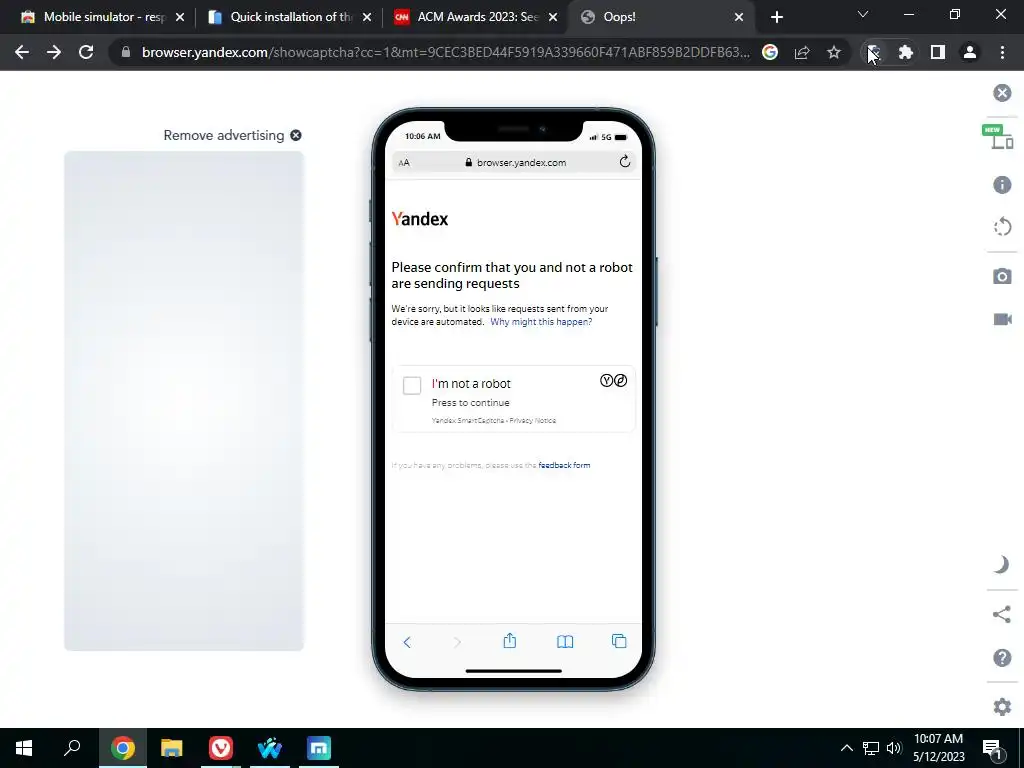Image resolution: width=1024 pixels, height=768 pixels.
Task: Click the Chrome taskbar icon
Action: point(123,748)
